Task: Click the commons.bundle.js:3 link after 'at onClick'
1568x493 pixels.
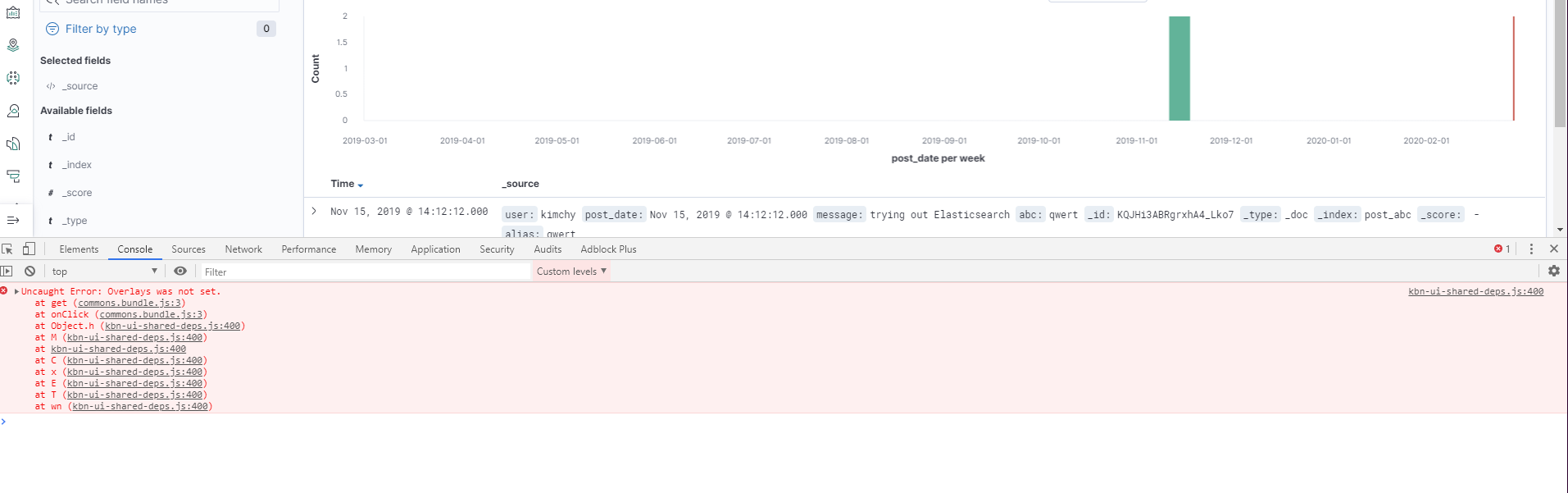Action: [x=151, y=314]
